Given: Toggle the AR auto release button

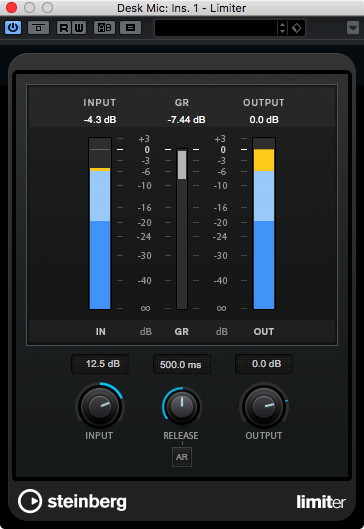Looking at the screenshot, I should pos(182,457).
